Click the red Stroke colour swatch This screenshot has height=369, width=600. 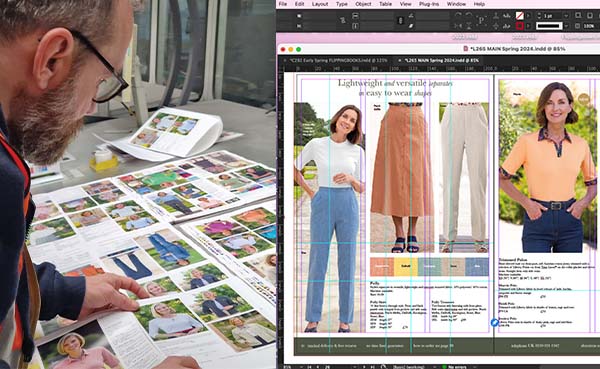519,26
